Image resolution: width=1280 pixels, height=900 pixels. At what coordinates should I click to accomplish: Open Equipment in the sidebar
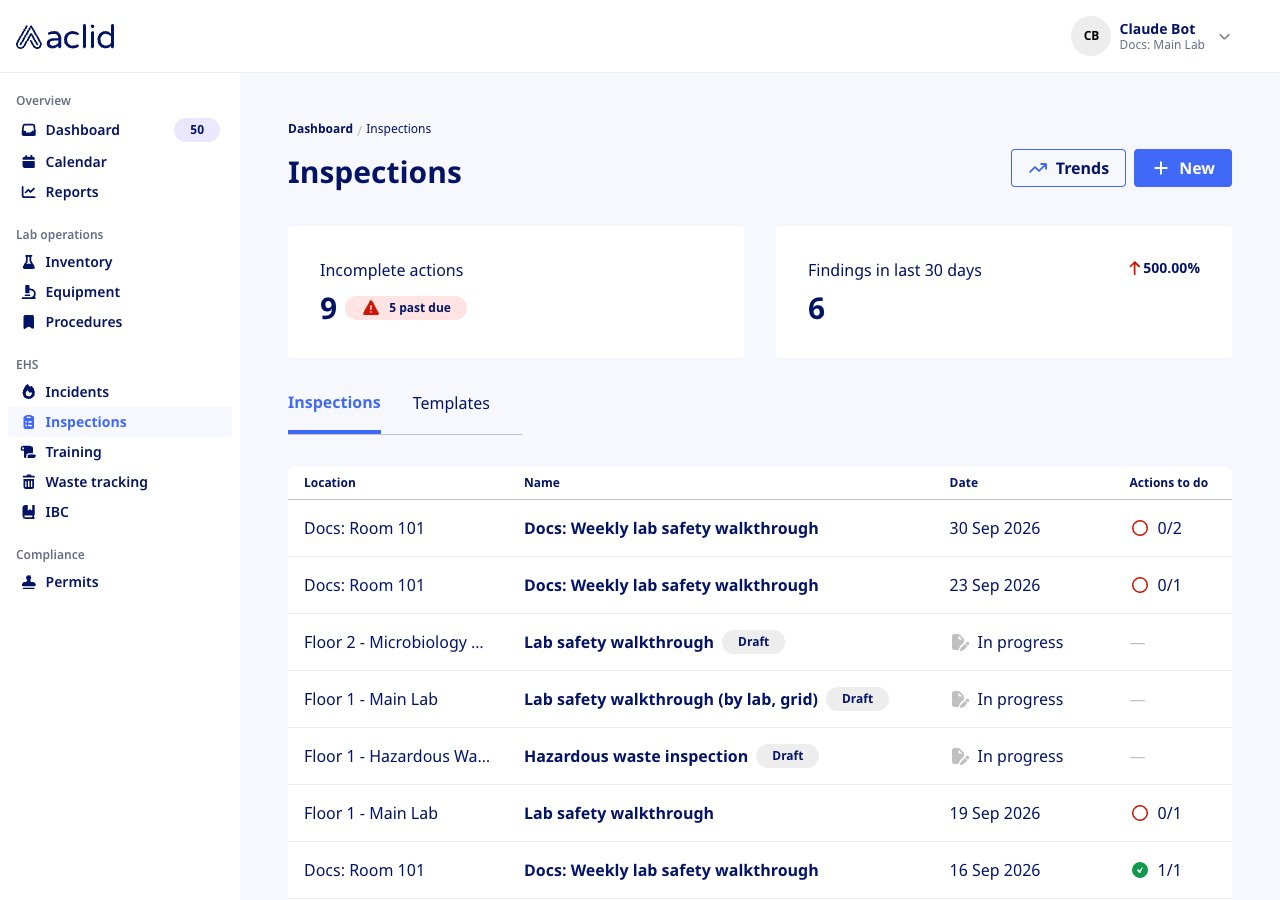pos(120,292)
